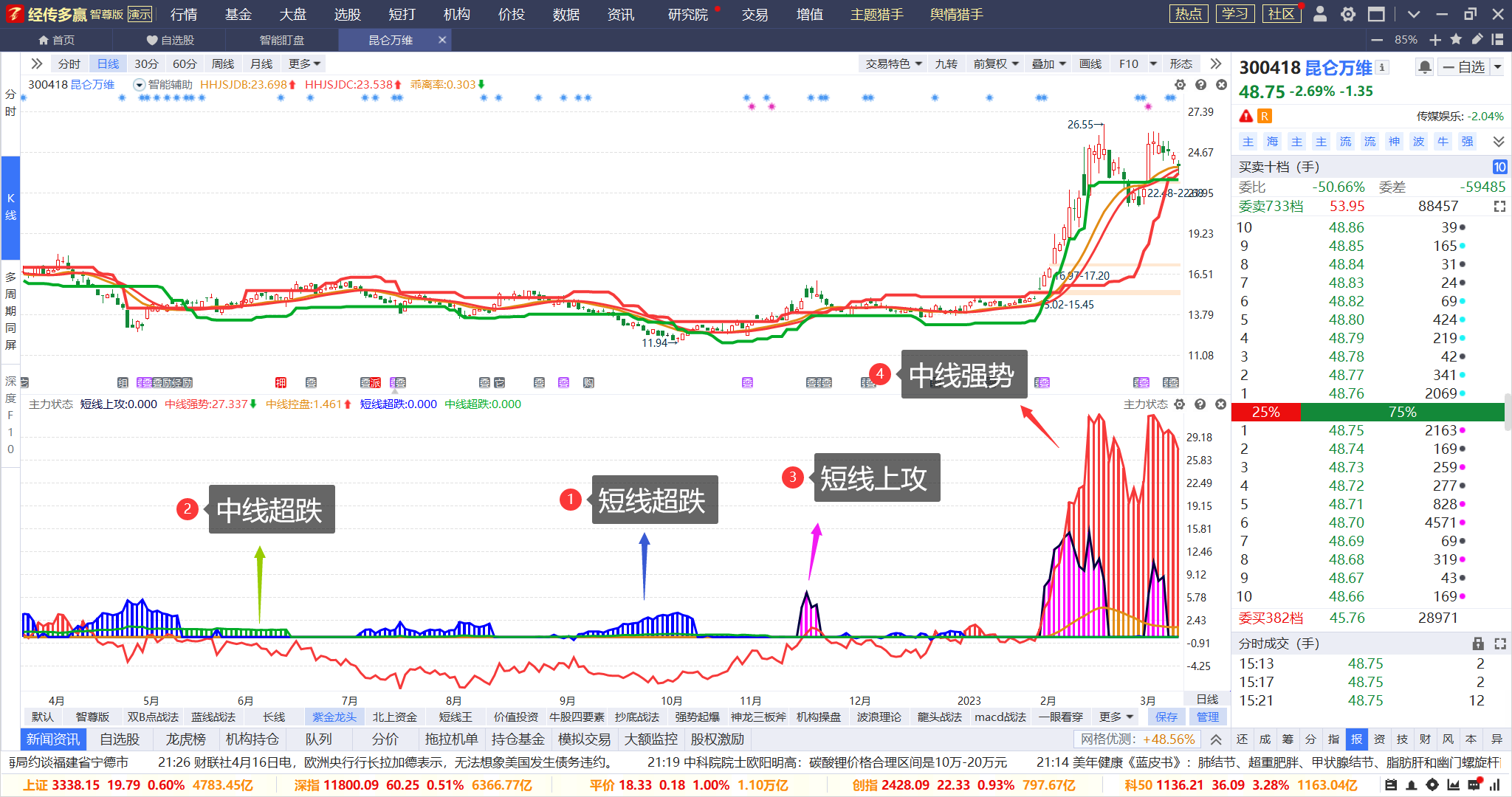Open 叠加 overlay dropdown
The height and width of the screenshot is (797, 1512).
[x=1048, y=64]
